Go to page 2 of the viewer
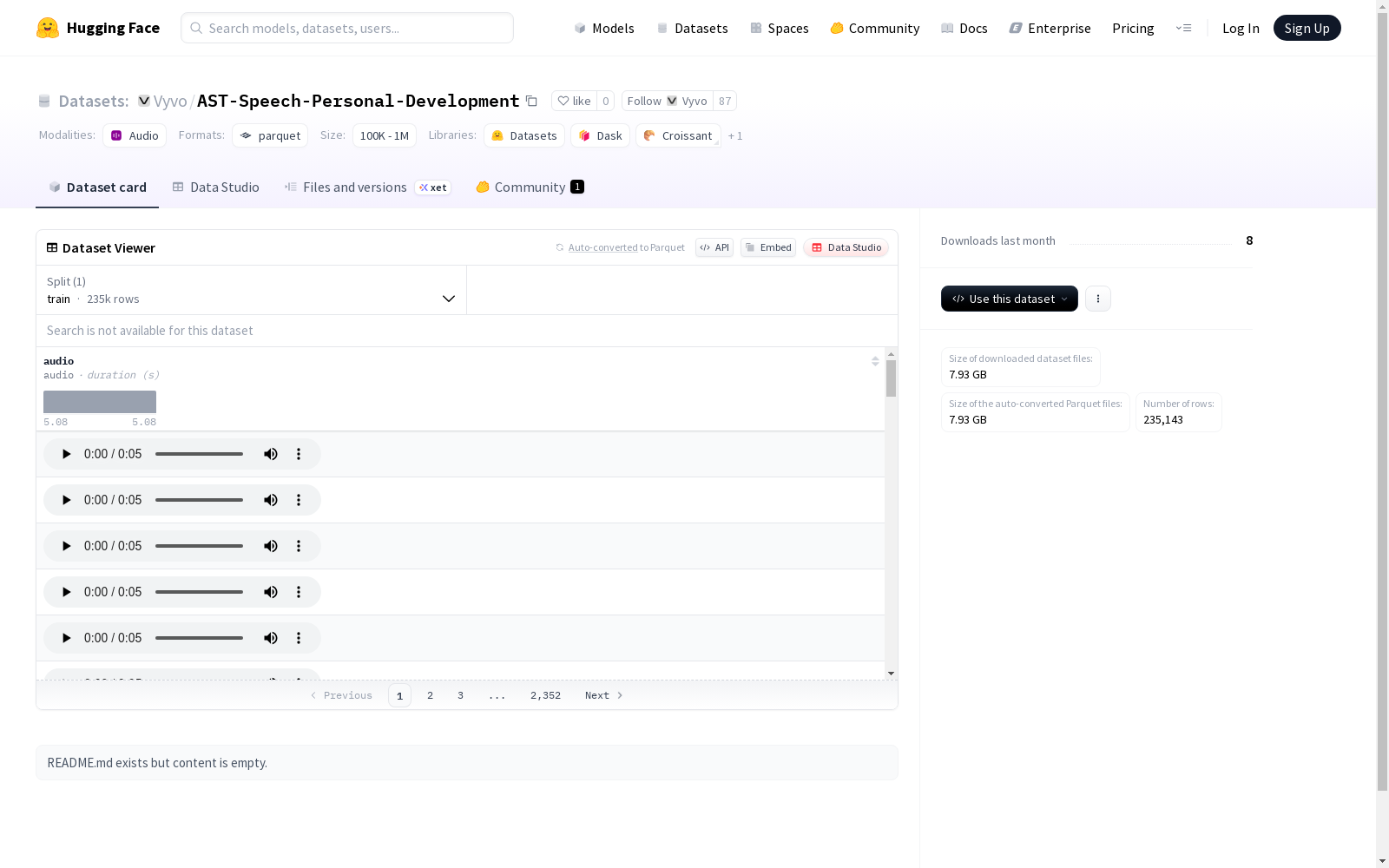This screenshot has height=868, width=1389. (430, 695)
